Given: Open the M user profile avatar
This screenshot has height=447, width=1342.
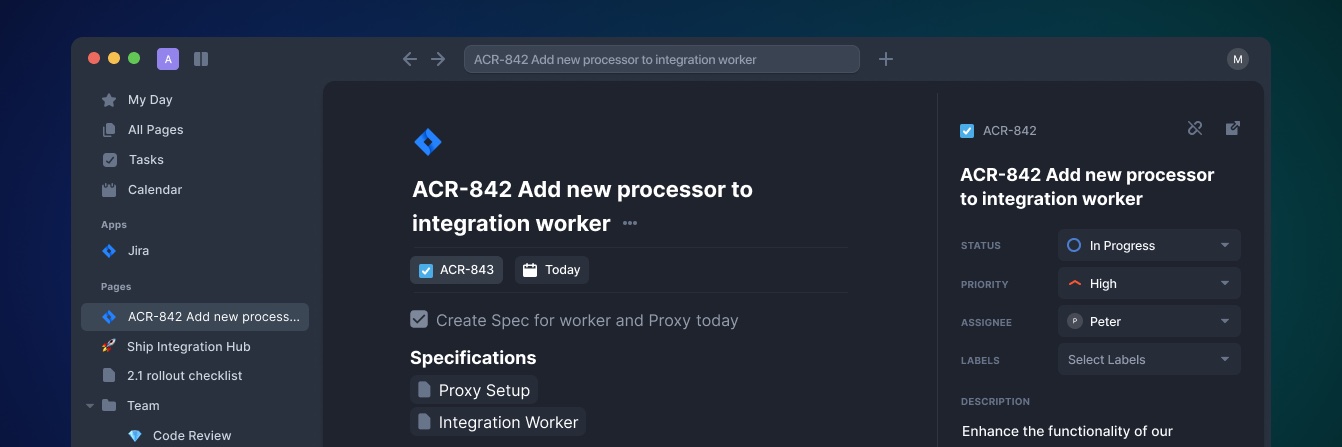Looking at the screenshot, I should 1238,59.
